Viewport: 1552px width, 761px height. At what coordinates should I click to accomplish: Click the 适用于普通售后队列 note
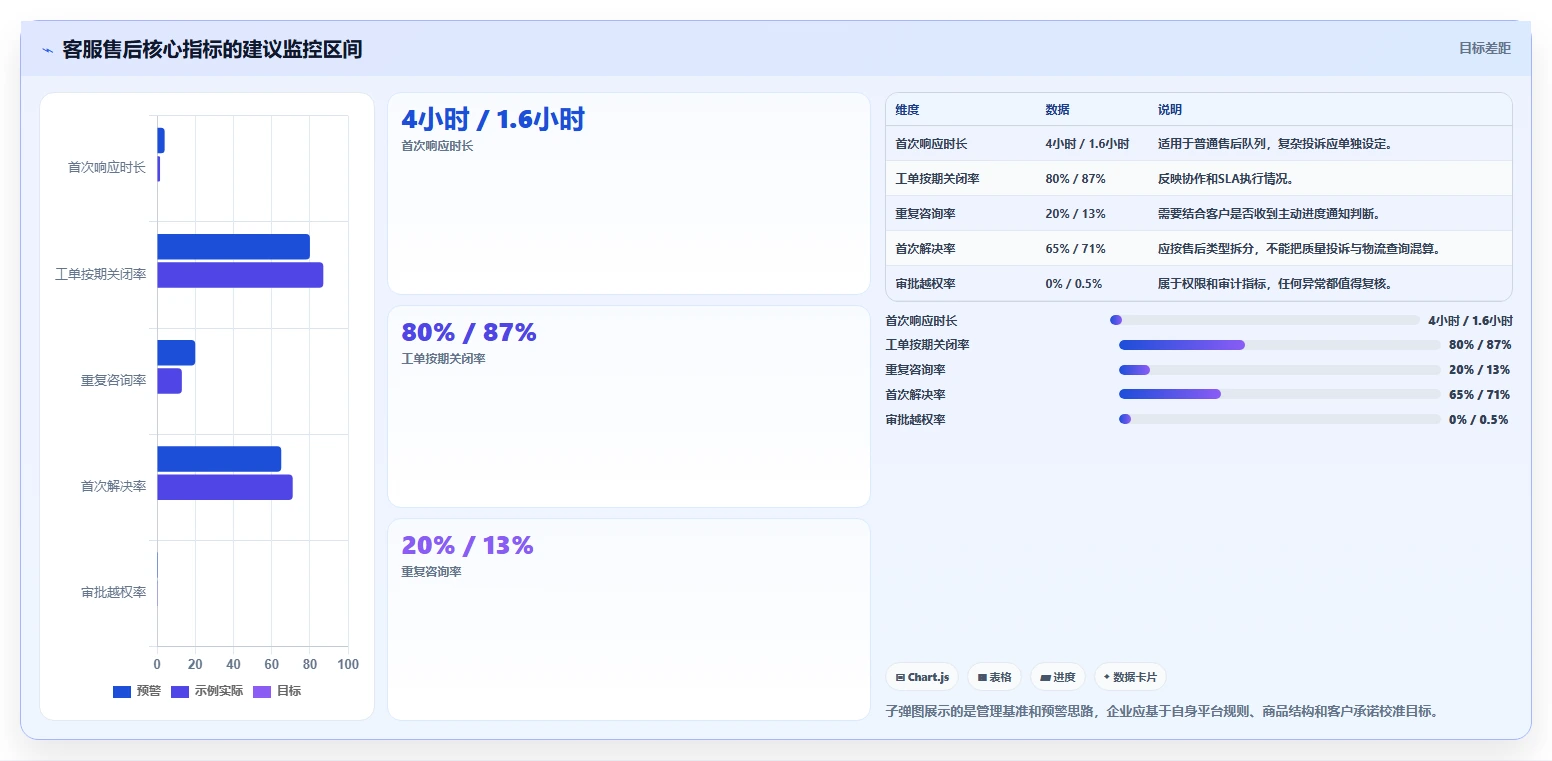tap(1275, 144)
